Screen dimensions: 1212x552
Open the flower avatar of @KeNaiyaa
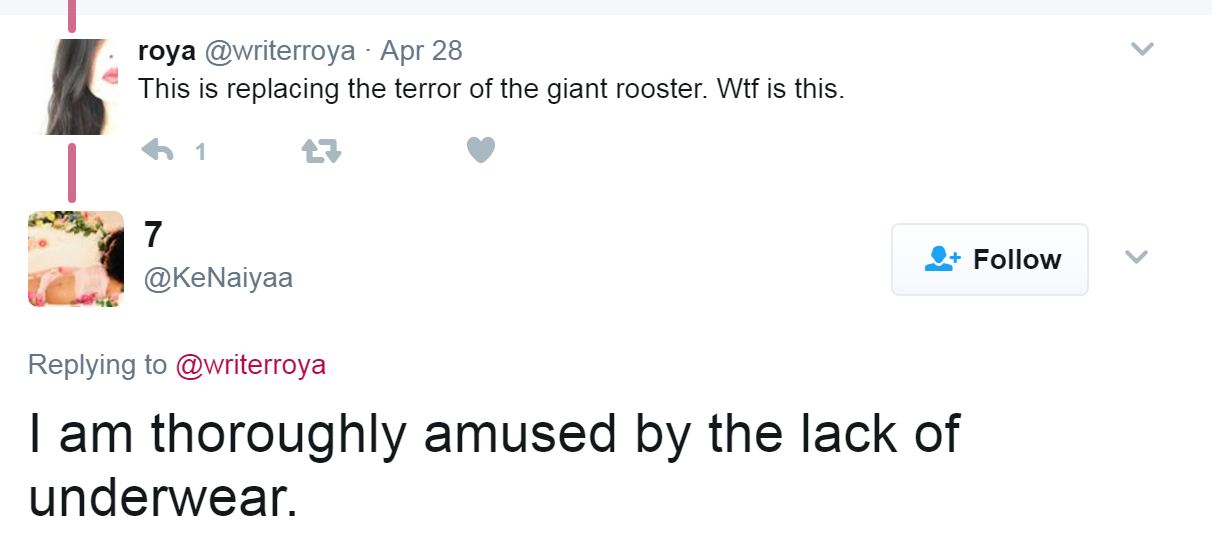pos(76,259)
